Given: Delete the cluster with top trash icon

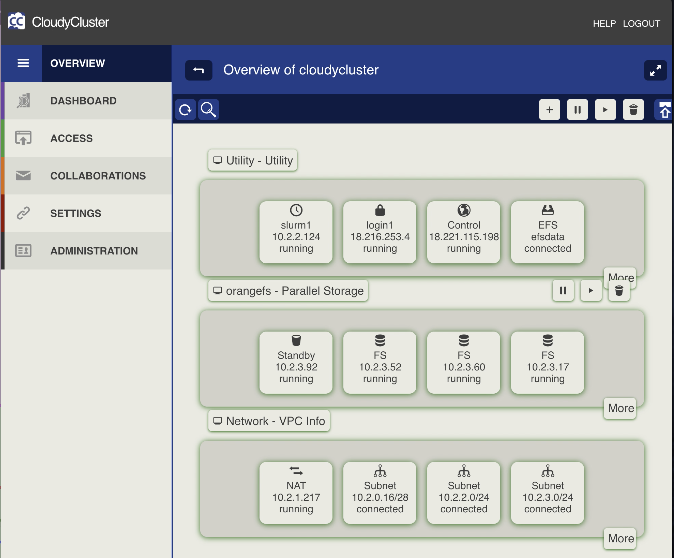Looking at the screenshot, I should pyautogui.click(x=633, y=110).
